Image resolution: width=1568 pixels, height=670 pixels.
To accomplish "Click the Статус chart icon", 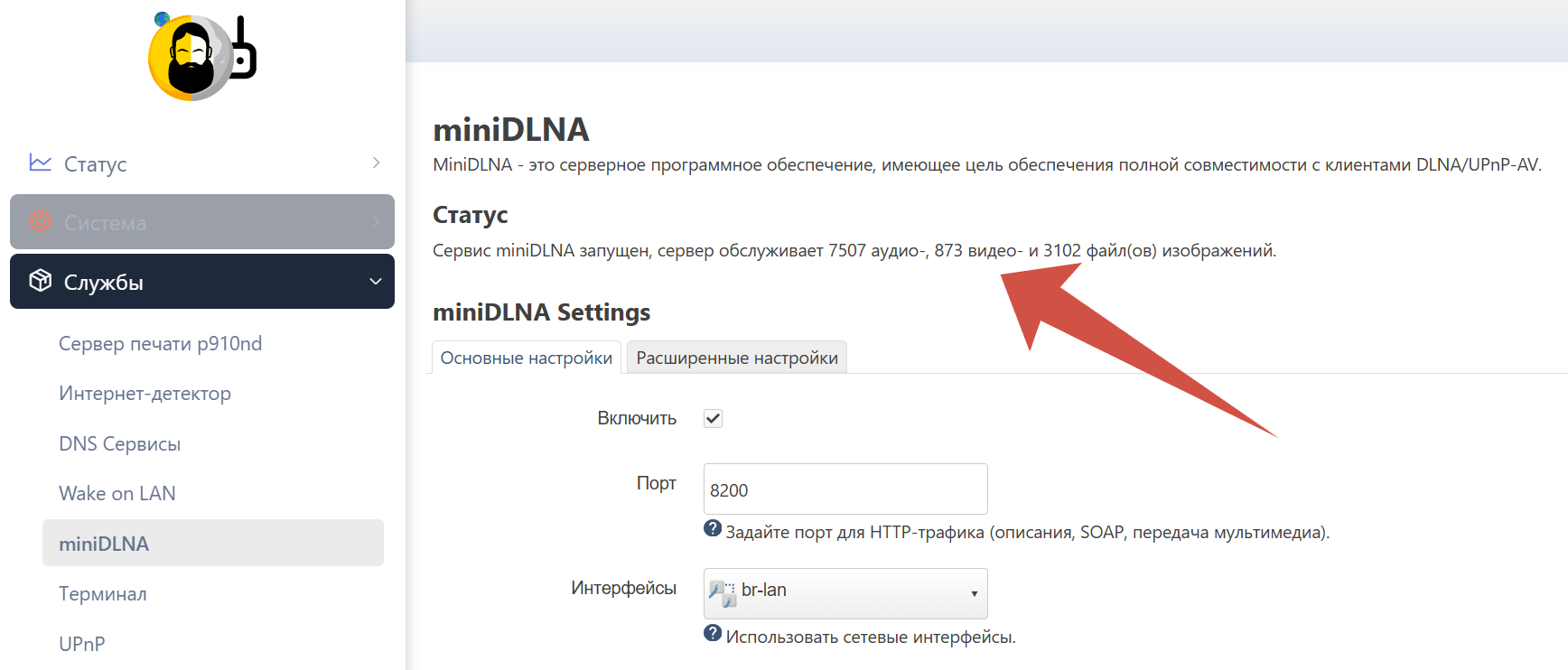I will 41,163.
